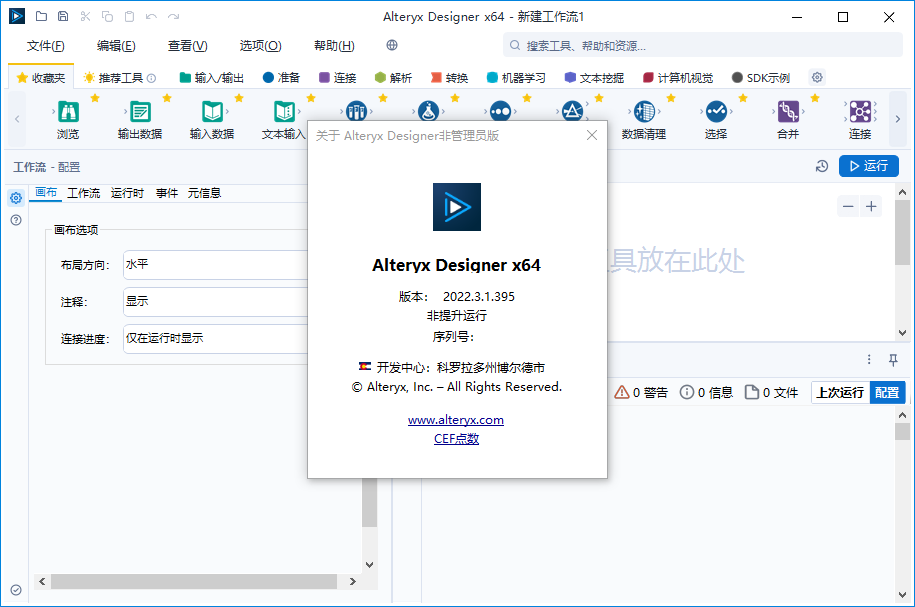This screenshot has width=915, height=607.
Task: Follow the www.alteryx.com link
Action: pos(456,420)
